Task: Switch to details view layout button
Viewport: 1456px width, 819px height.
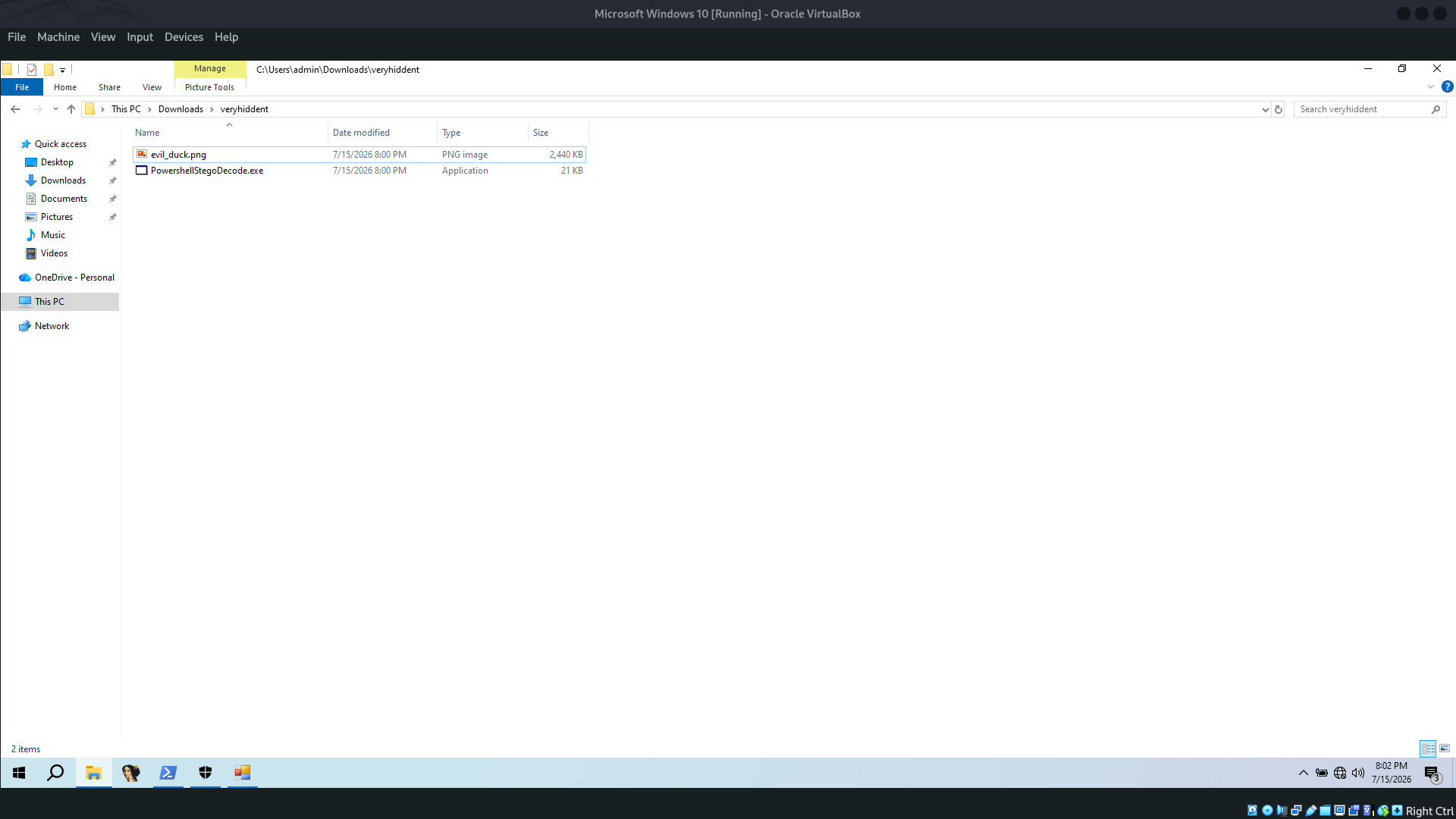Action: (1428, 748)
